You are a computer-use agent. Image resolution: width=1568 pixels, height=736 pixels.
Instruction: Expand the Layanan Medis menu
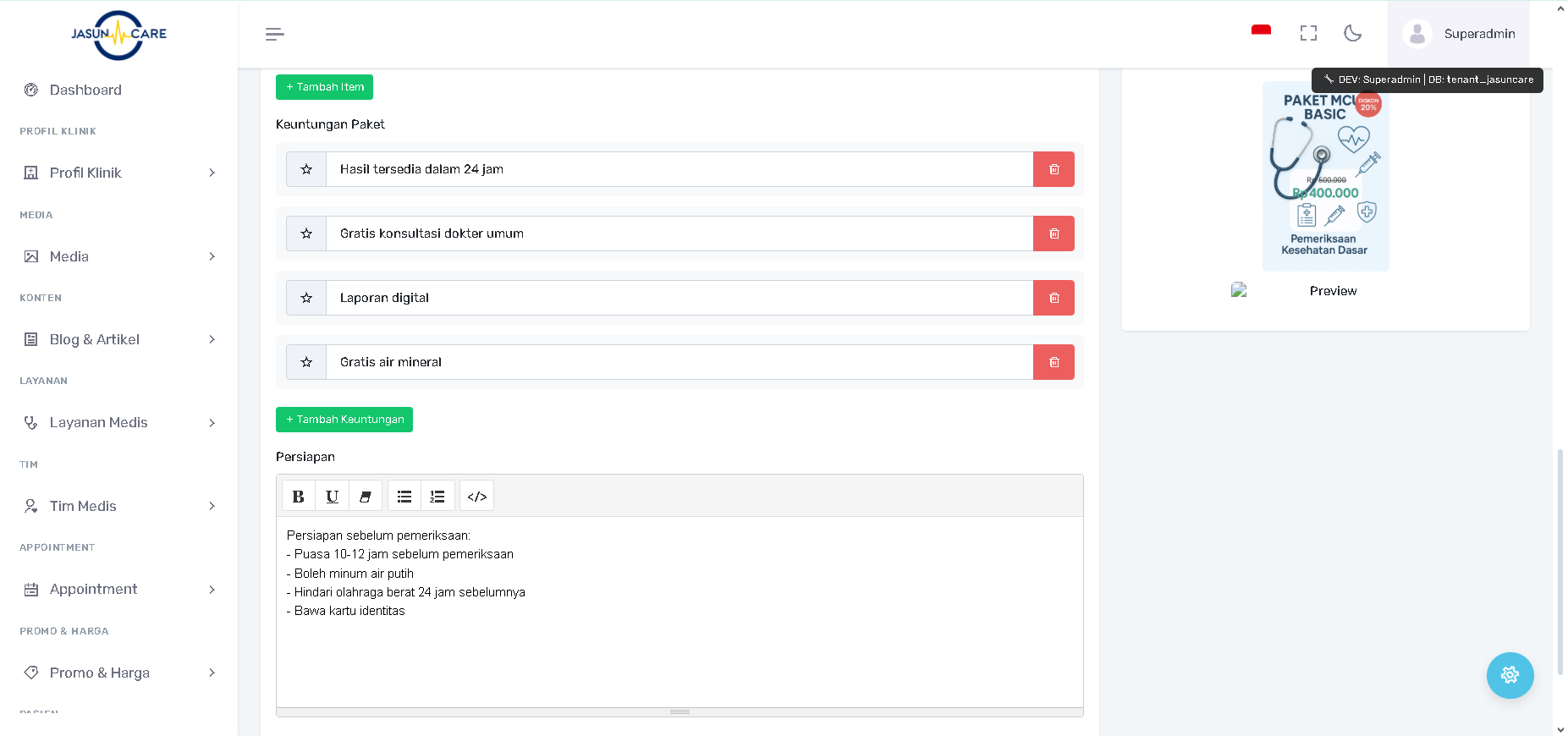click(x=118, y=422)
